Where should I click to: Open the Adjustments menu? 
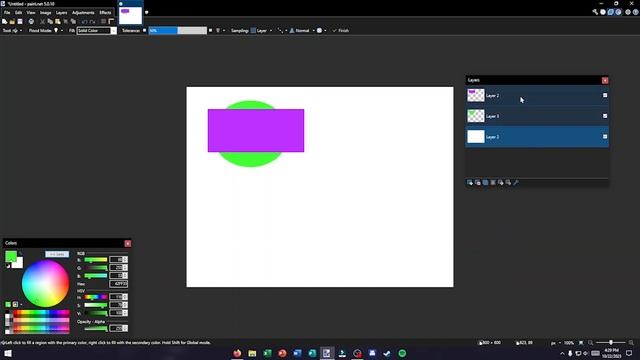coord(83,13)
